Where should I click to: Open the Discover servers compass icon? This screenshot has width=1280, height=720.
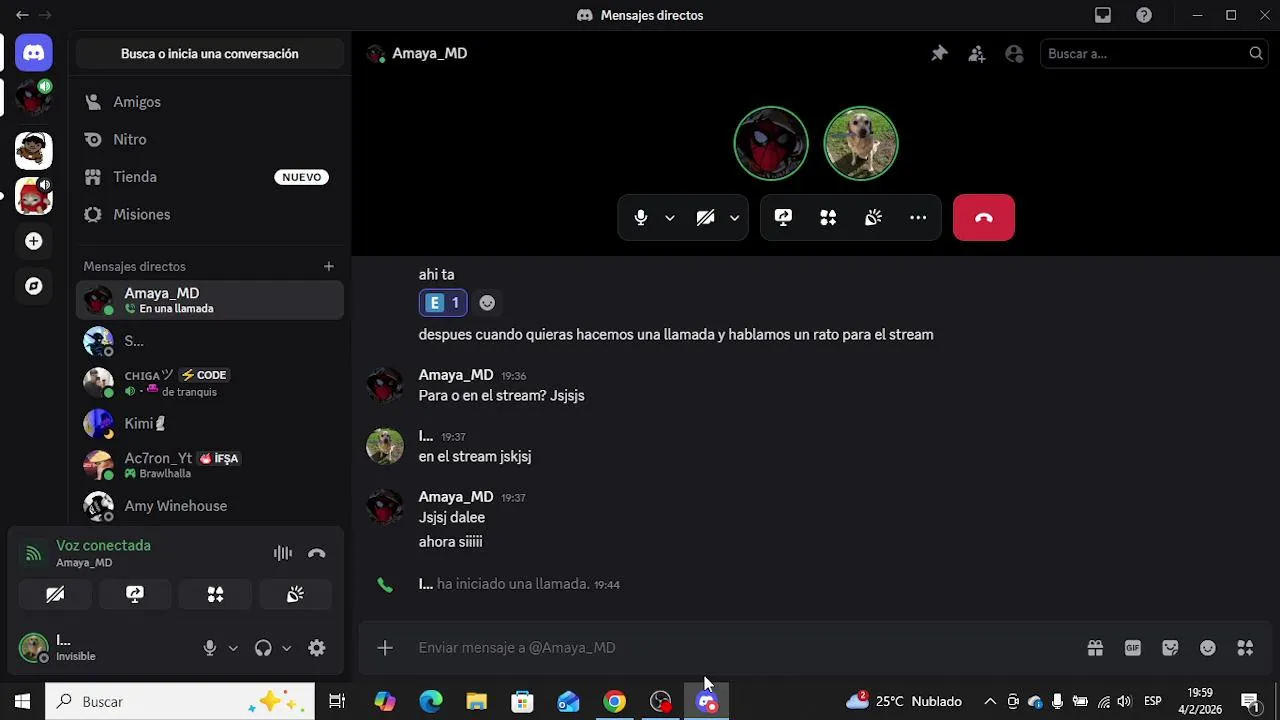tap(34, 286)
